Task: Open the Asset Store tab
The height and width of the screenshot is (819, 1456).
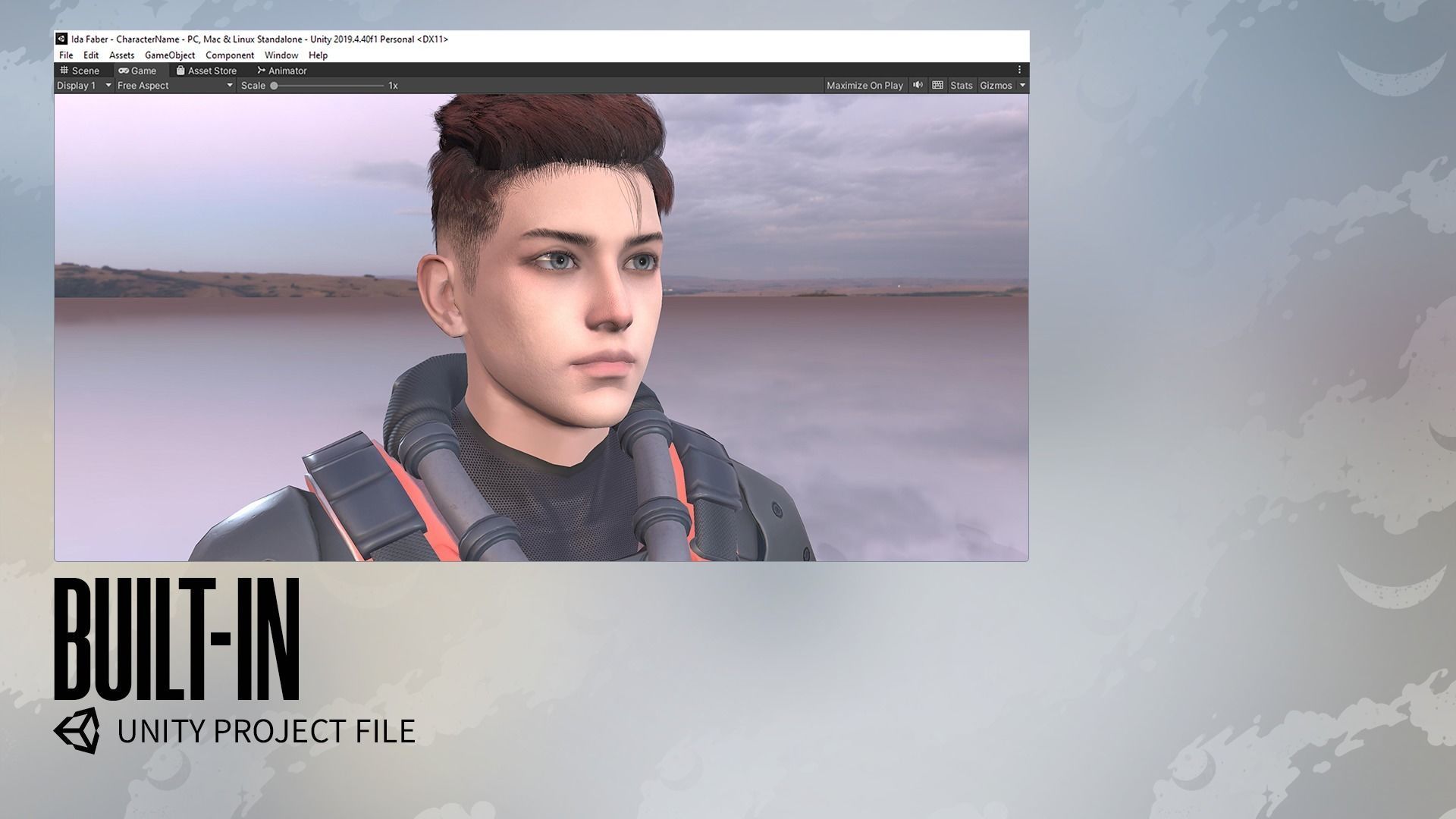Action: pyautogui.click(x=206, y=71)
